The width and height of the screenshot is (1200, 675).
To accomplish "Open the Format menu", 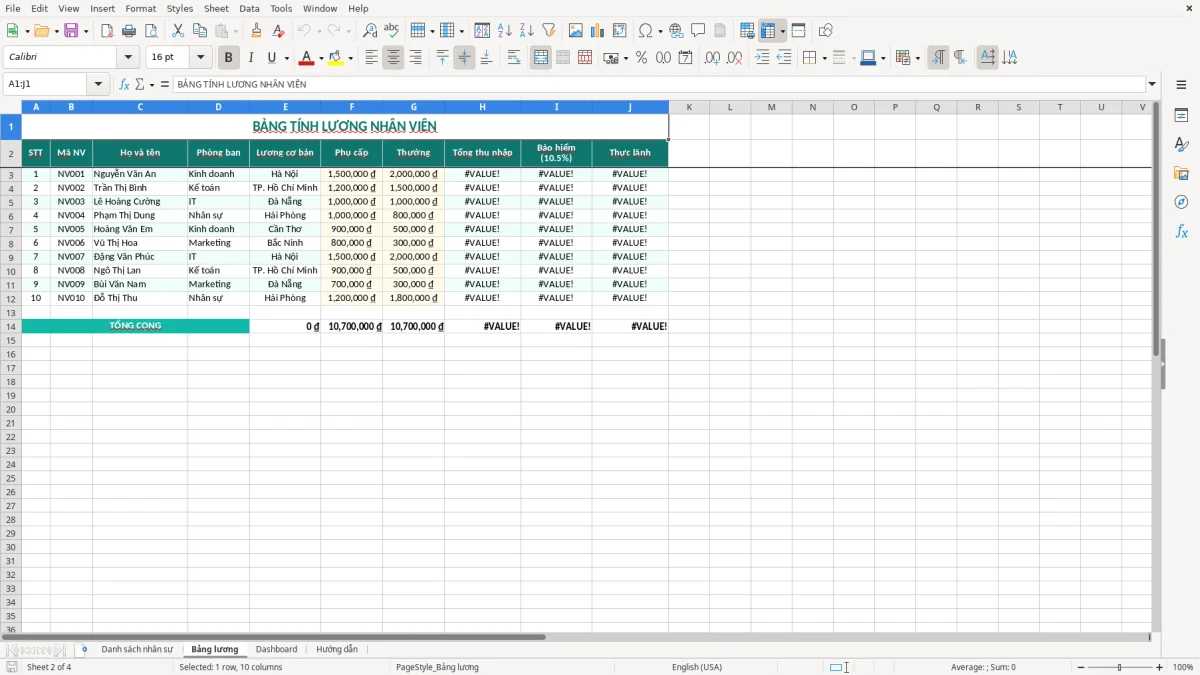I will pos(141,8).
